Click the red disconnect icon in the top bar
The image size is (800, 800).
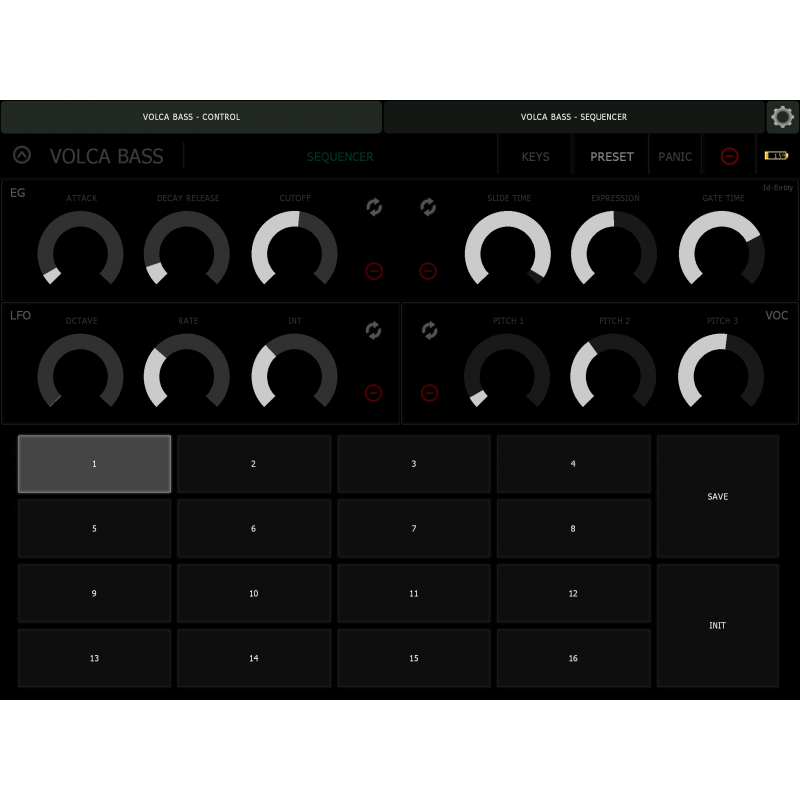click(x=730, y=156)
